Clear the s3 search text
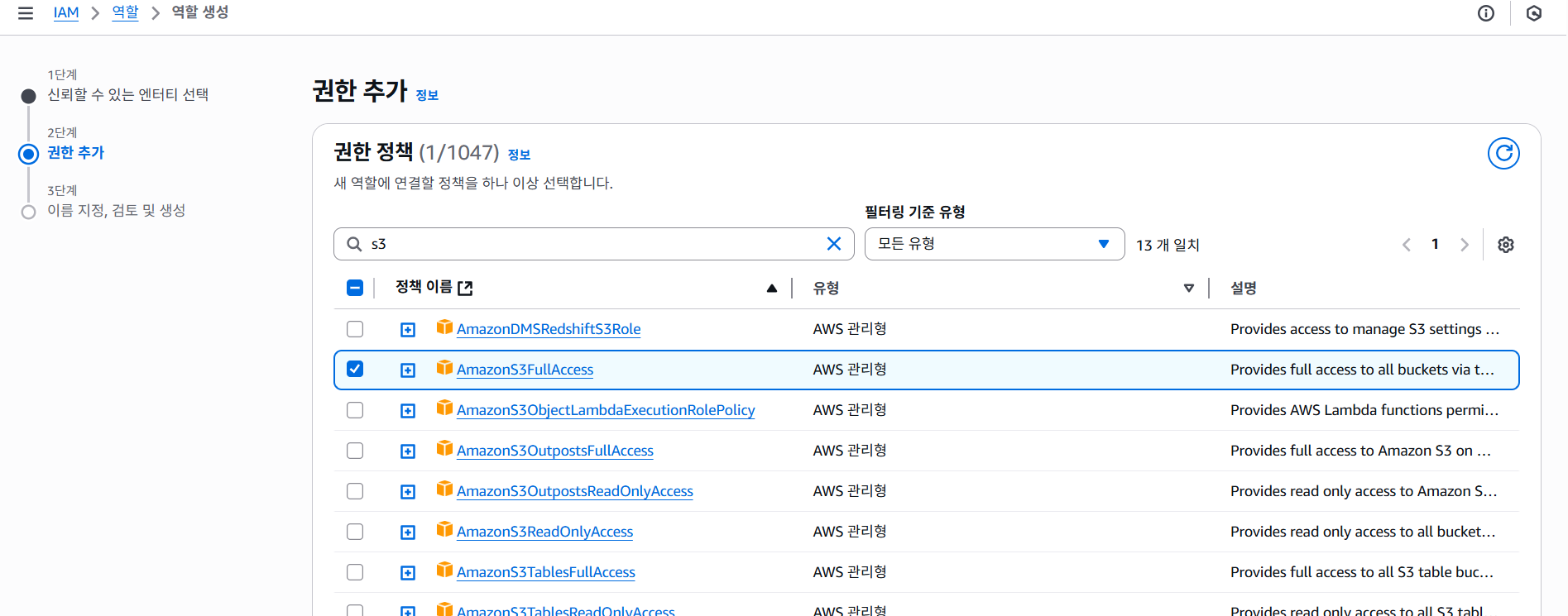The height and width of the screenshot is (616, 1568). tap(834, 244)
